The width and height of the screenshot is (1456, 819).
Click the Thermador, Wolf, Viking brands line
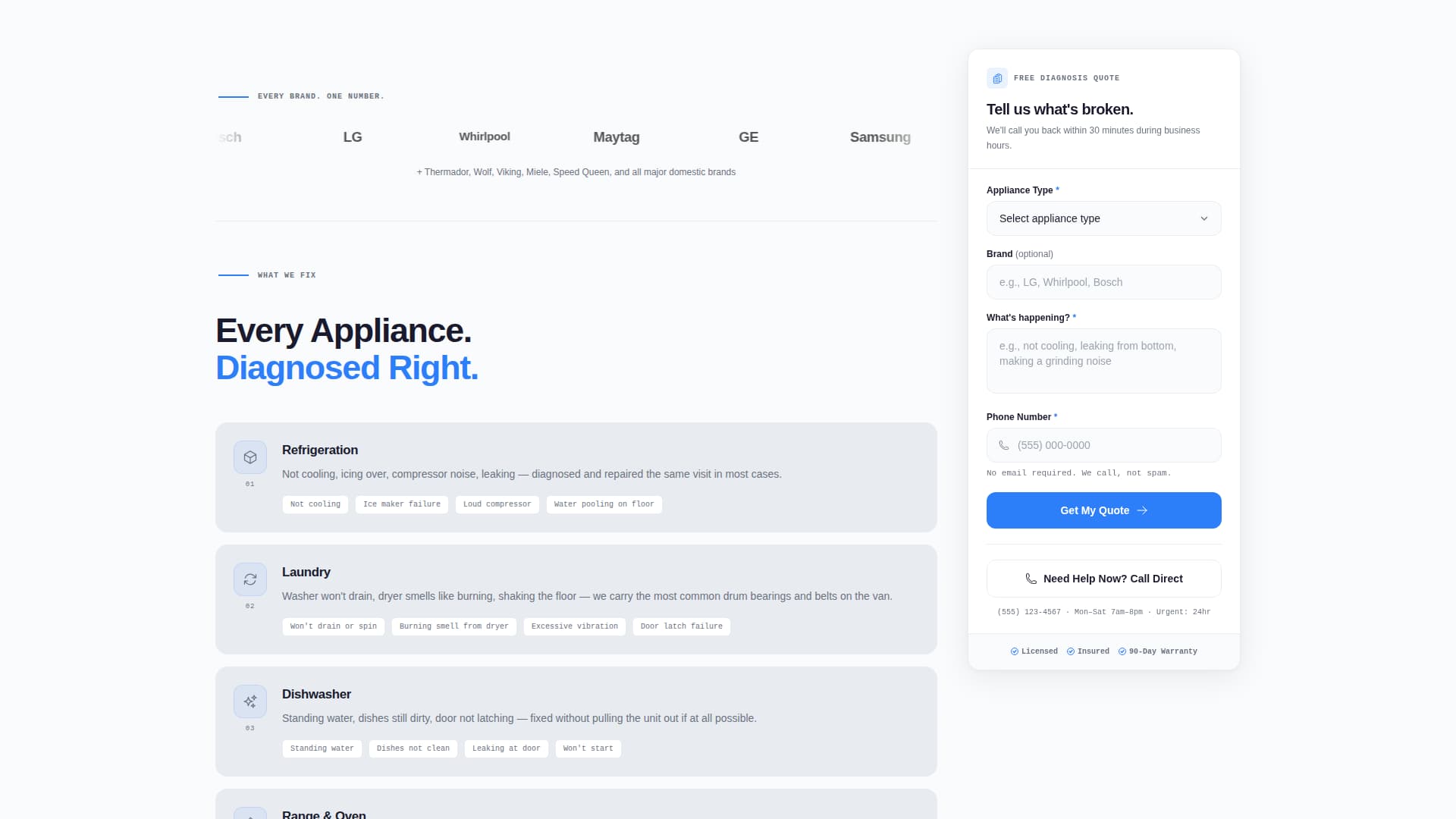(576, 172)
